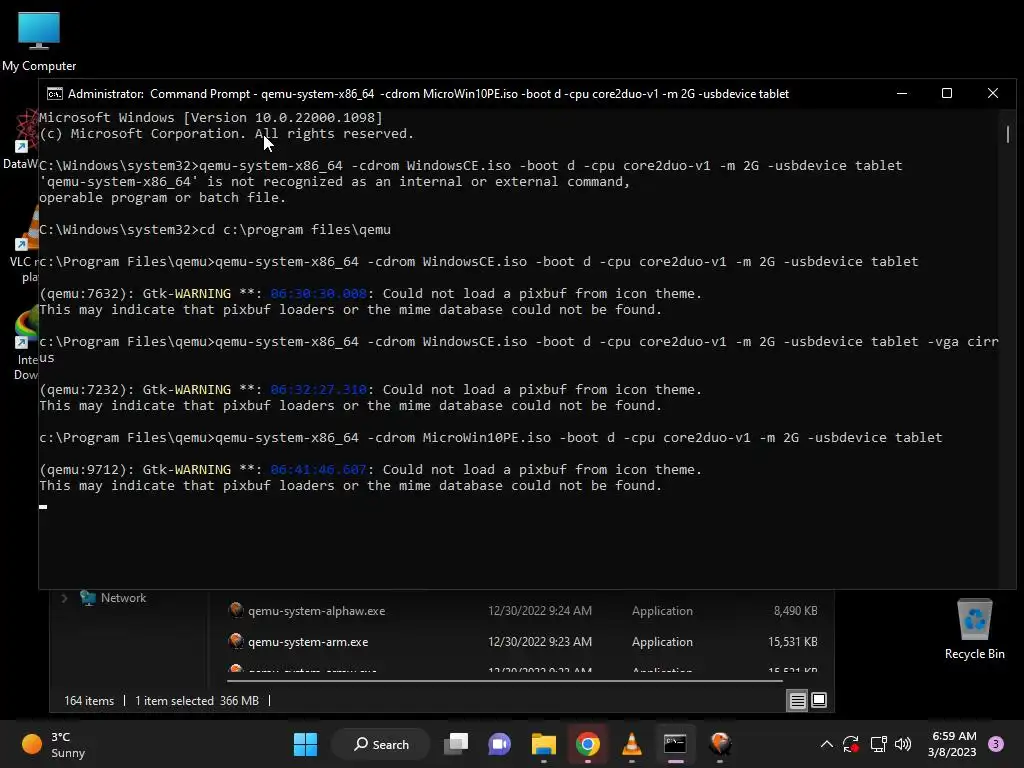
Task: Open network status tray icon
Action: tap(878, 744)
